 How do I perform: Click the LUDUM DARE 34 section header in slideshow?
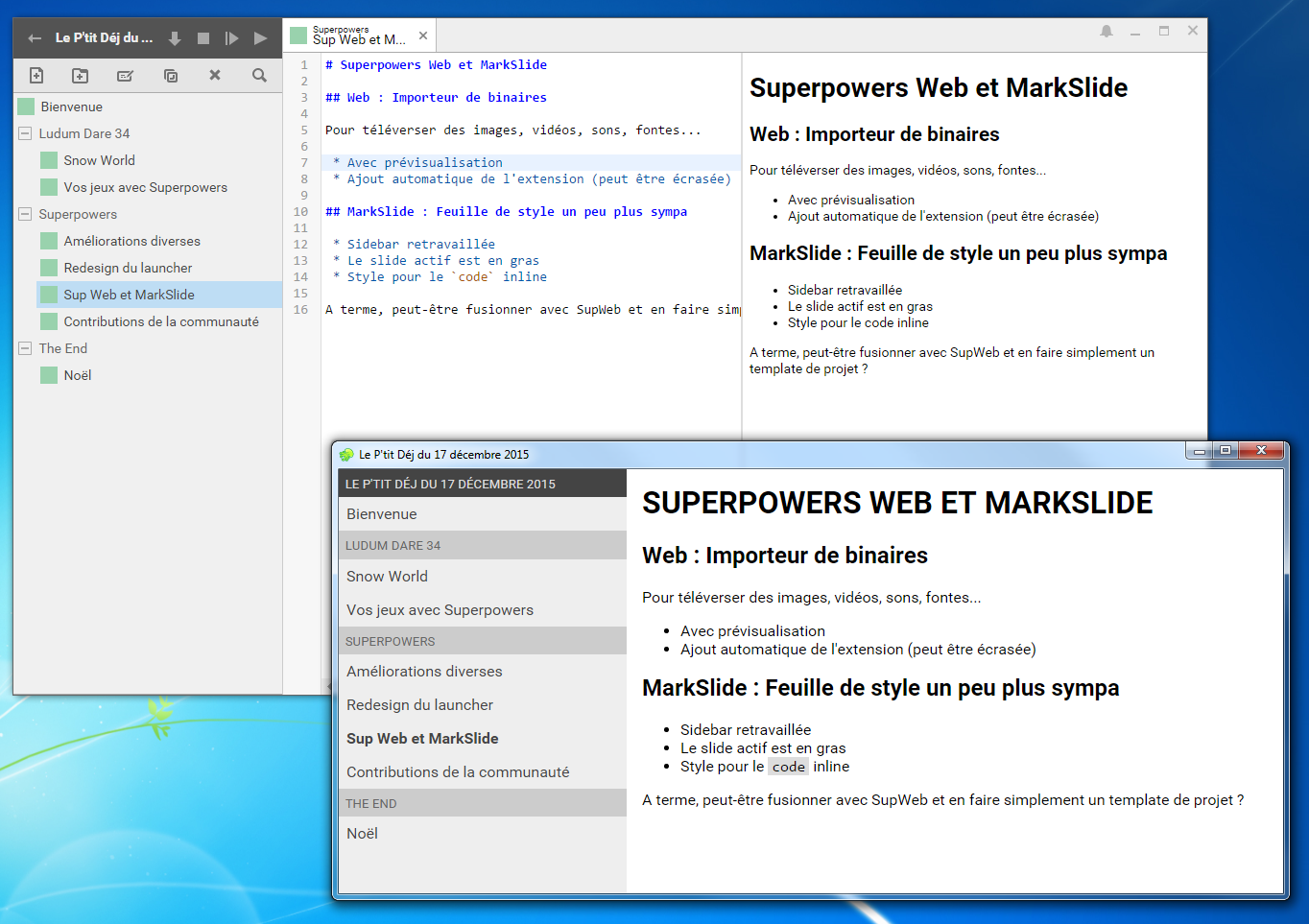tap(482, 545)
